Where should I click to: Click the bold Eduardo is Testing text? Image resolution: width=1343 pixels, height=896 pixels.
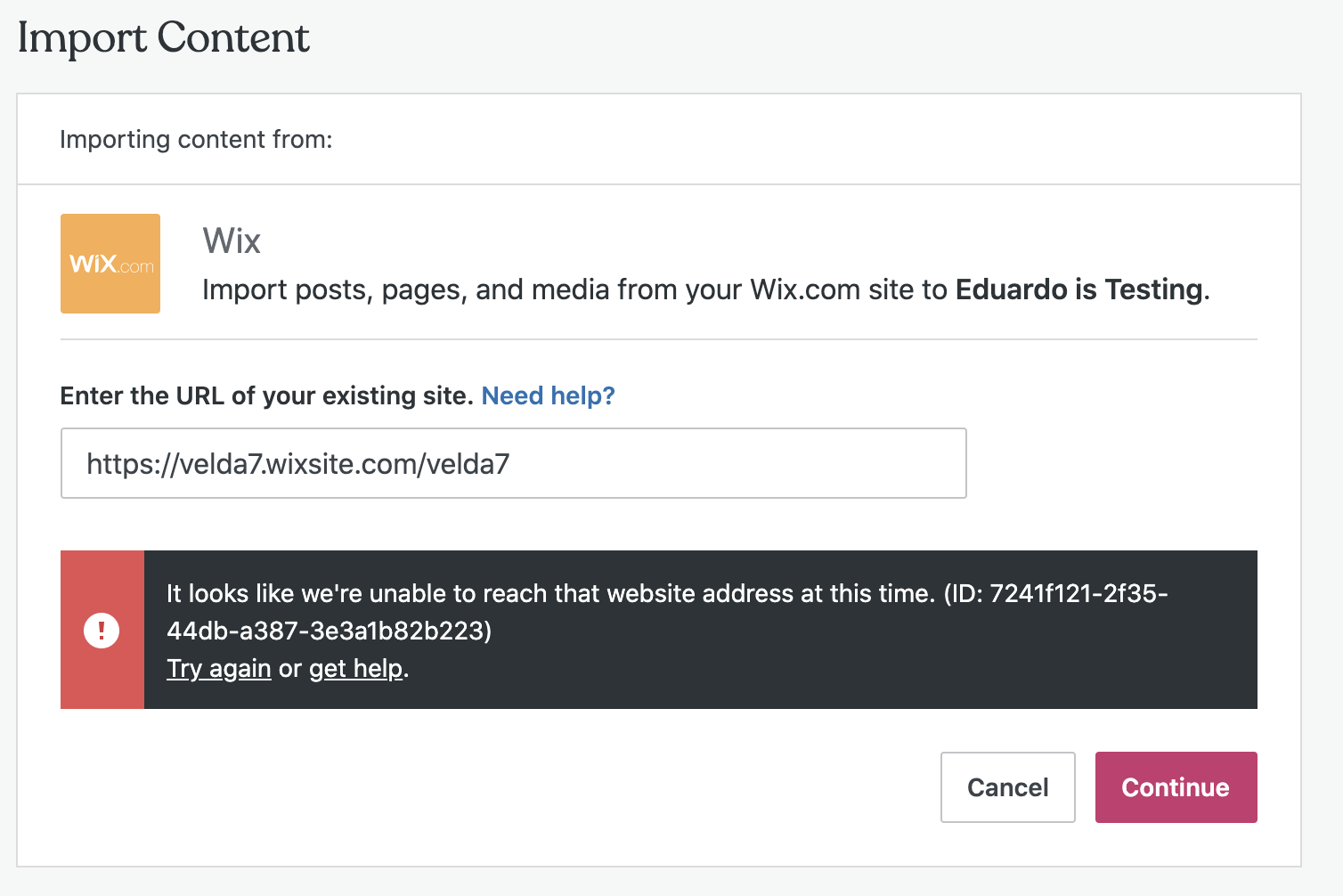click(x=1079, y=289)
